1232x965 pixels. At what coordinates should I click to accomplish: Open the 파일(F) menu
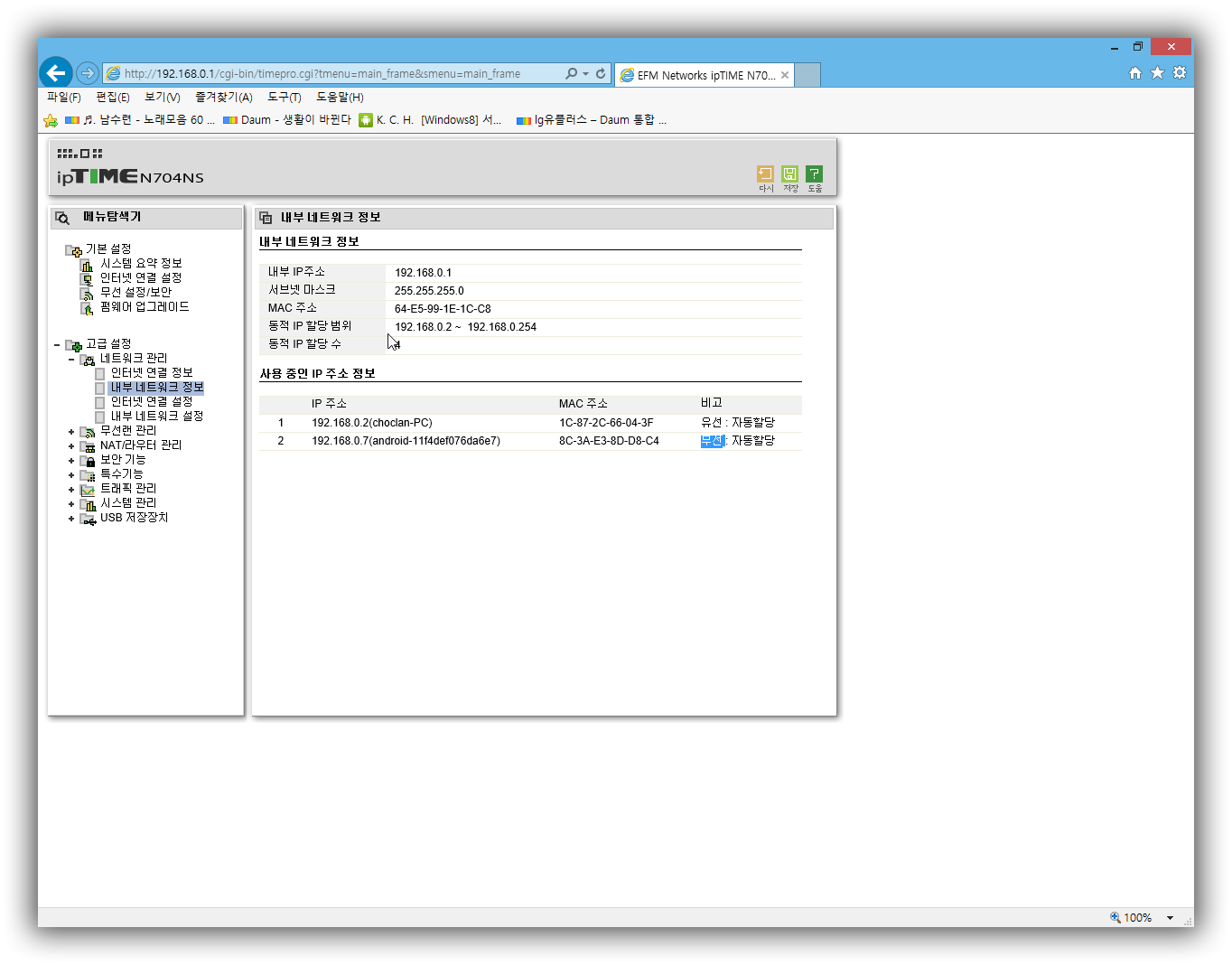[63, 97]
